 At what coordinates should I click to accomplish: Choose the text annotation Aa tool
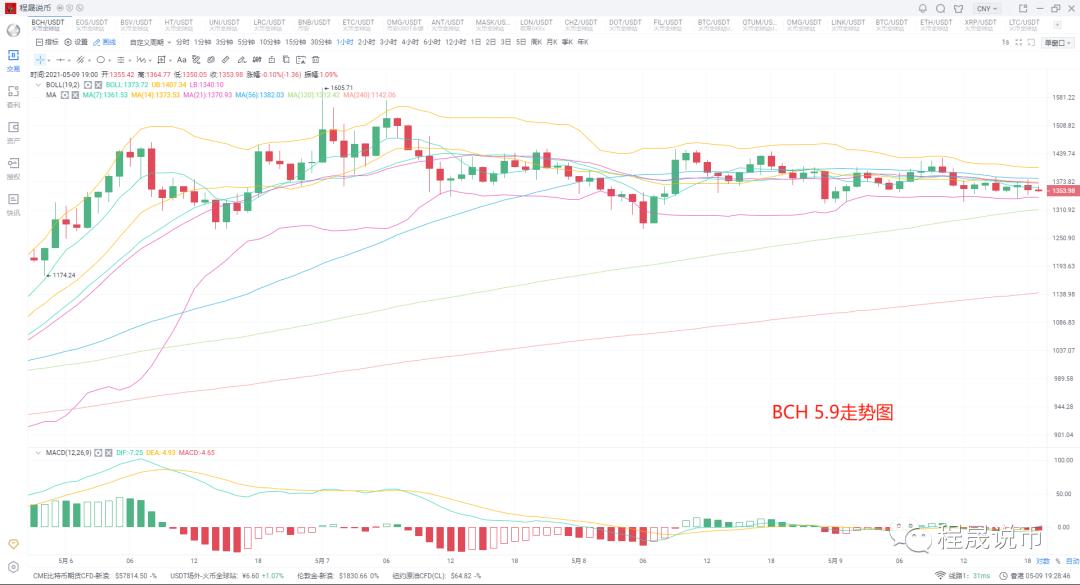click(x=182, y=60)
